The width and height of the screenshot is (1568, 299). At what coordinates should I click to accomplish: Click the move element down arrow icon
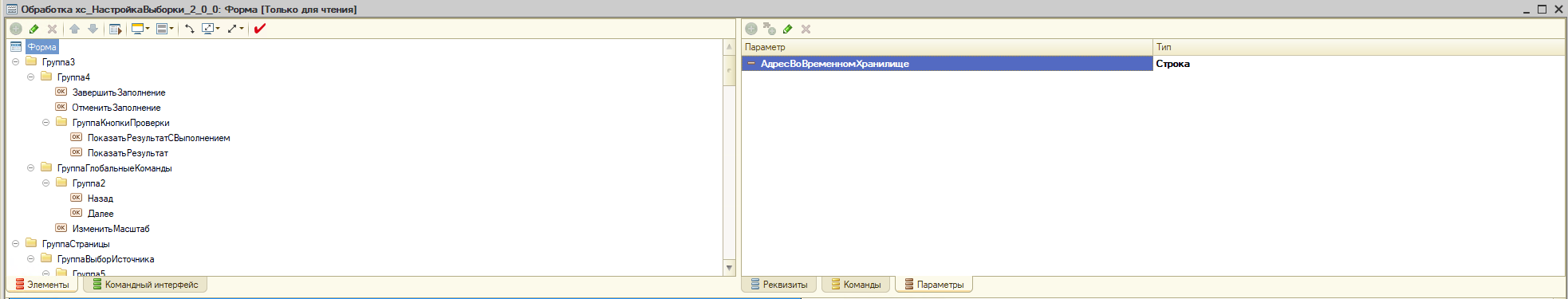click(x=93, y=29)
